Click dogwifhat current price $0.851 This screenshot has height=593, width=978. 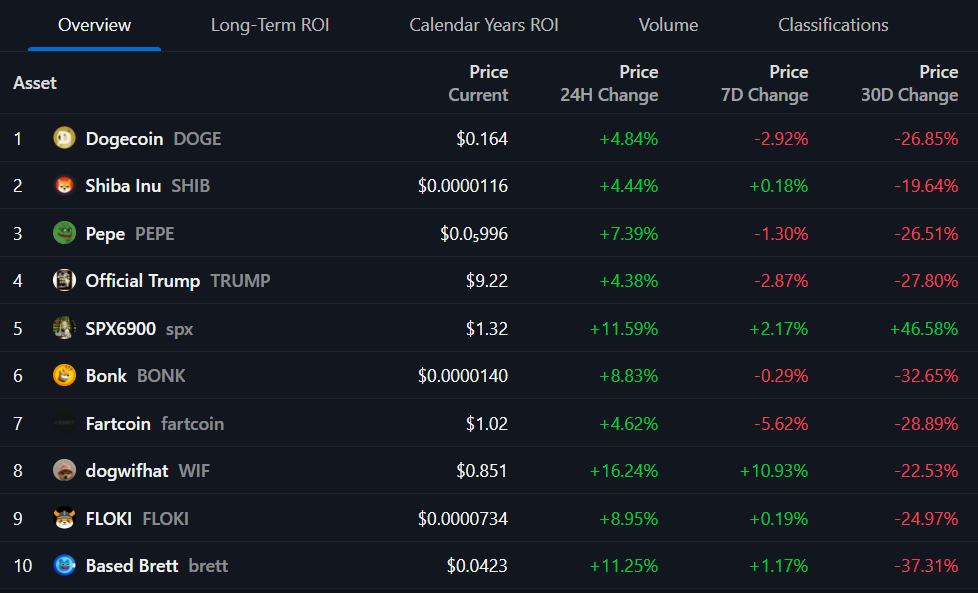point(482,471)
